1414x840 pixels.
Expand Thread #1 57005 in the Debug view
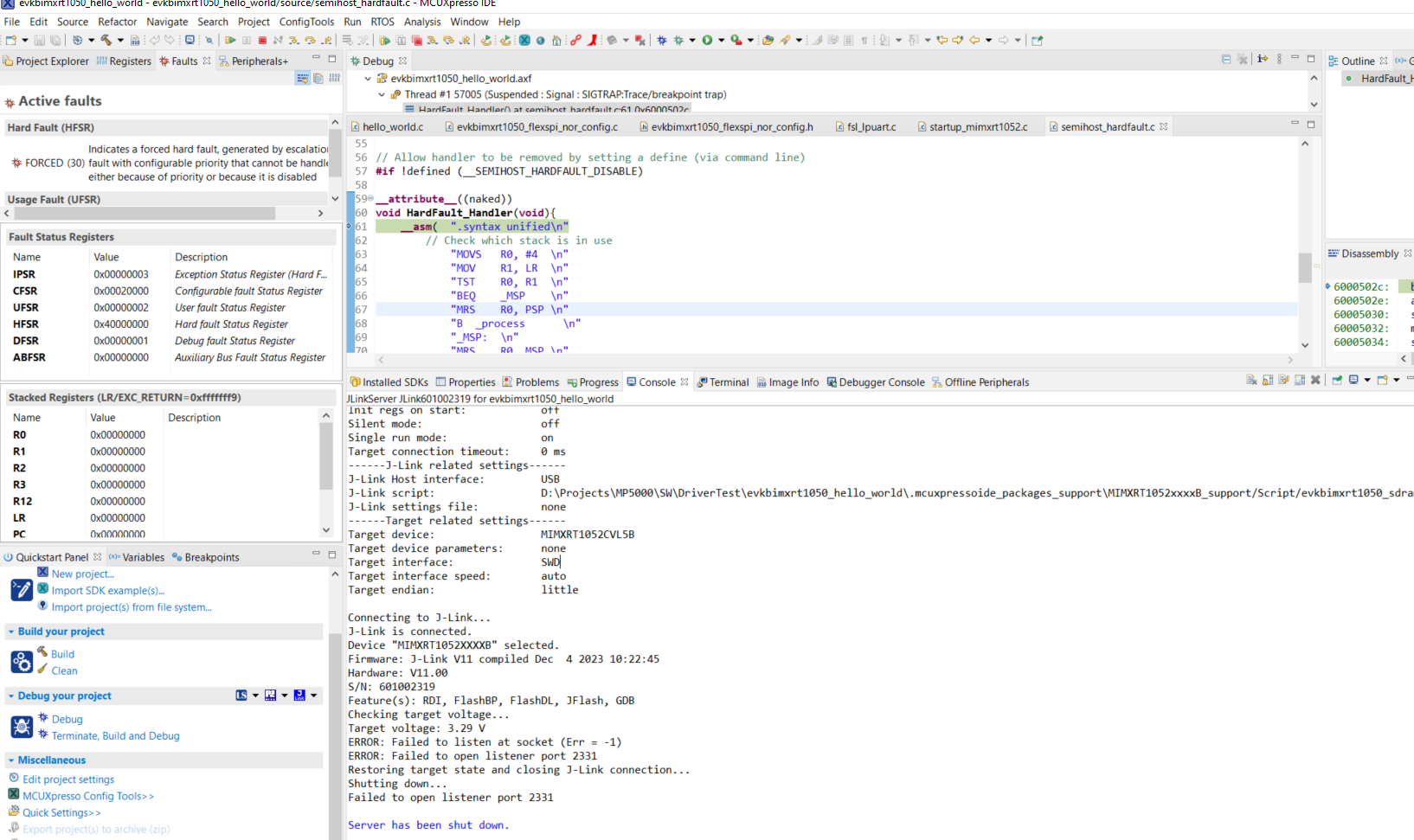(381, 94)
